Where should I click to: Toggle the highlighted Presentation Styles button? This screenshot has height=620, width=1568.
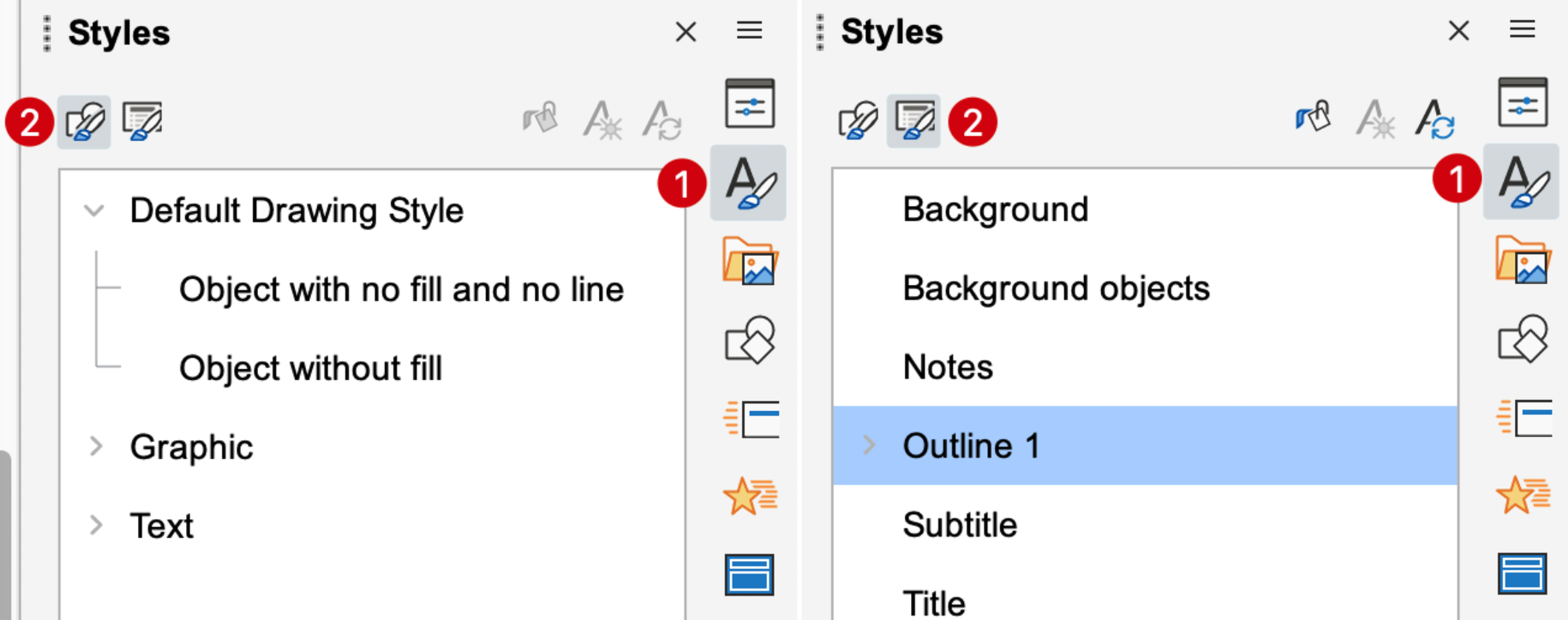coord(913,121)
